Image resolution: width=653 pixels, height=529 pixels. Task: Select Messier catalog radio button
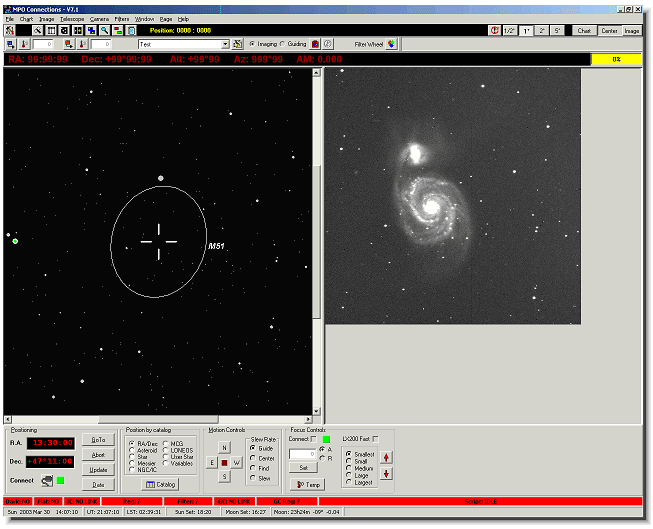(x=132, y=463)
